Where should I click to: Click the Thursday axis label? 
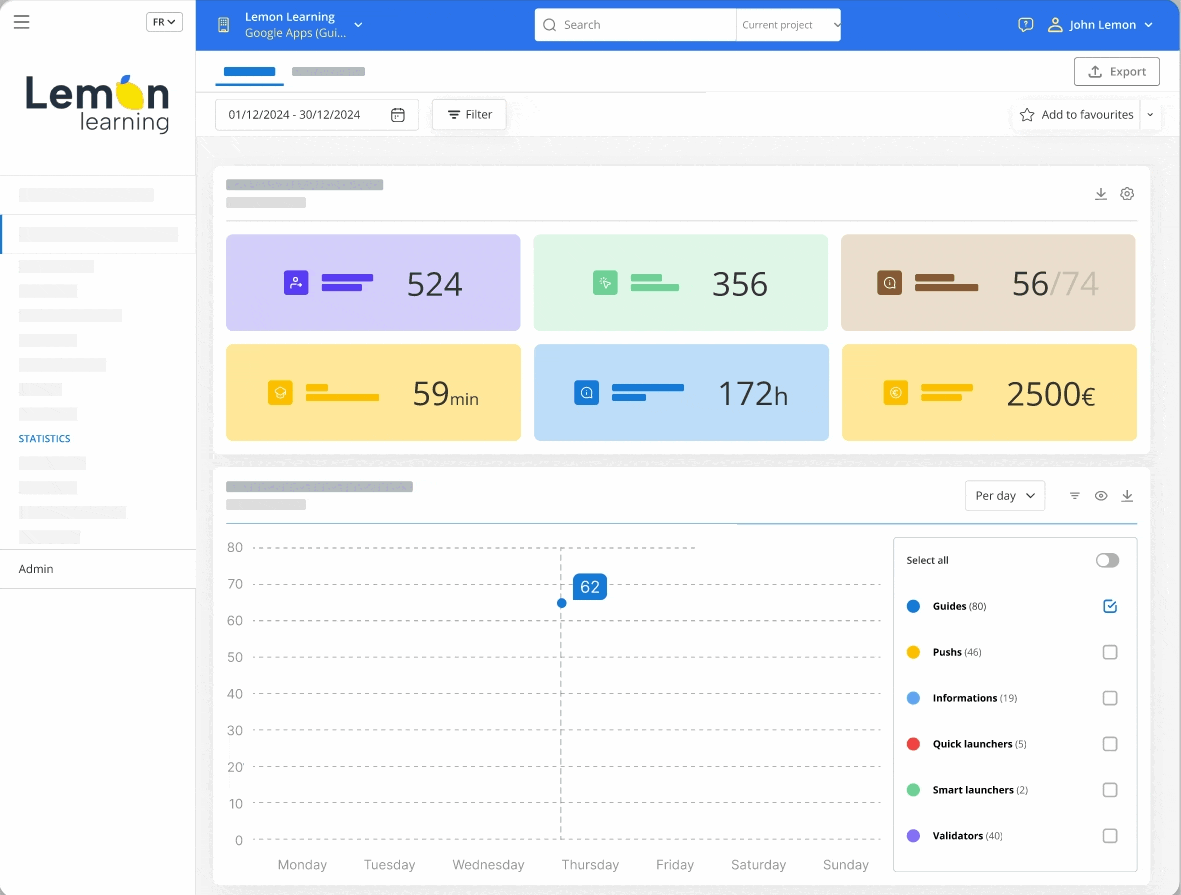click(590, 865)
